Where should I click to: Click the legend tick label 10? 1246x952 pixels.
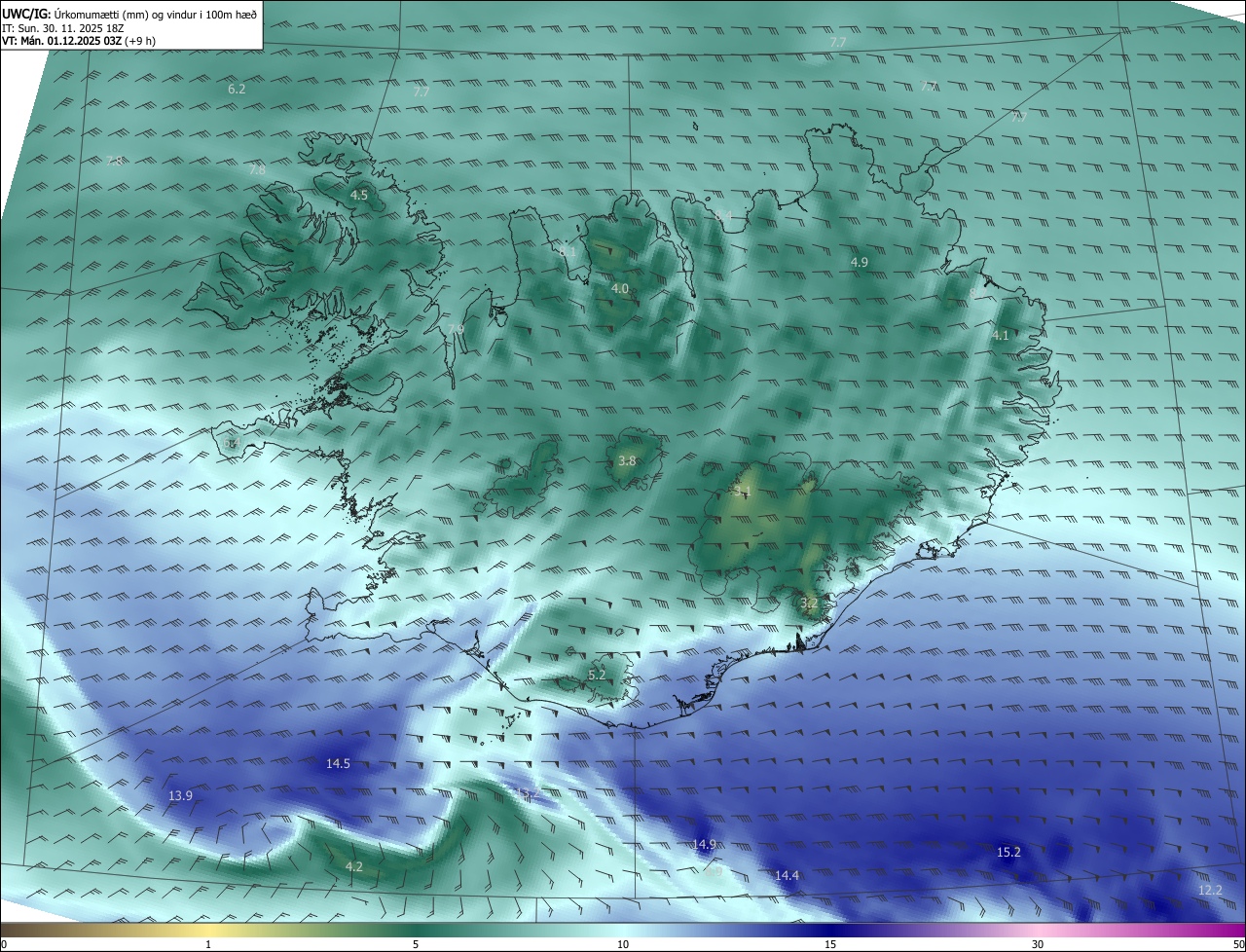tap(623, 944)
